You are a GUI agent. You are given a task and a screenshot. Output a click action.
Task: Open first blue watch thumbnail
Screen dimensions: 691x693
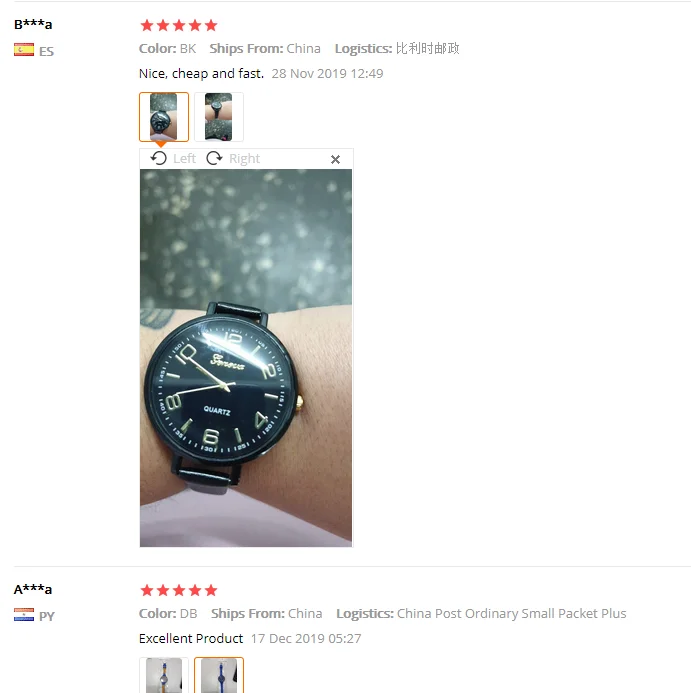[164, 675]
